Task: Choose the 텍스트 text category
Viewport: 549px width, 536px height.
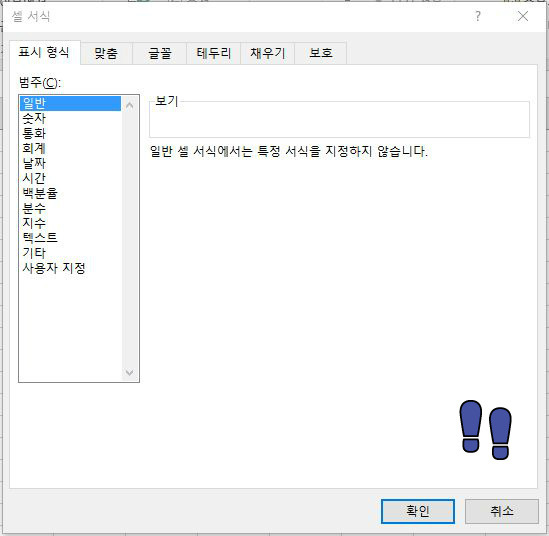Action: coord(70,238)
